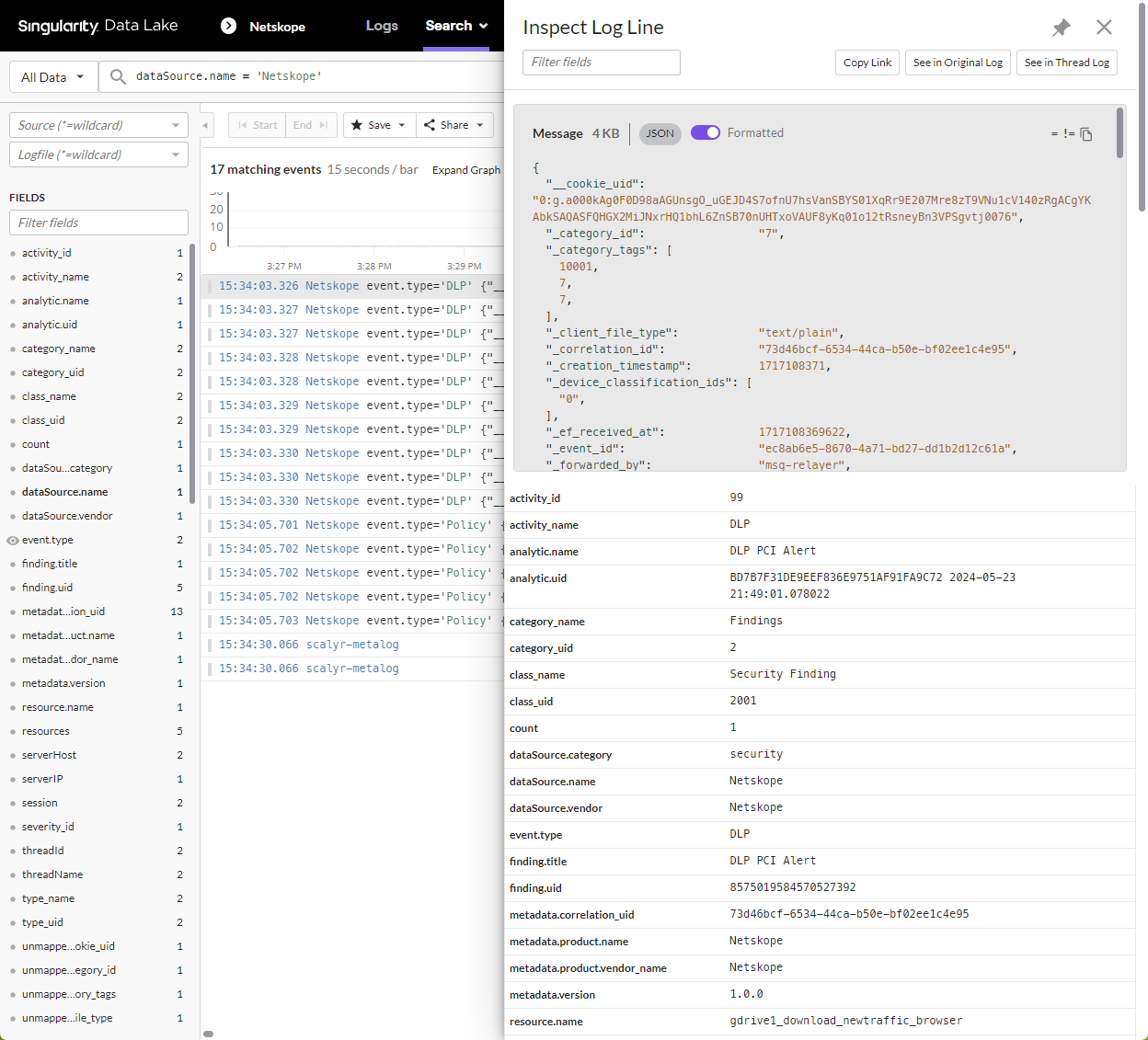
Task: Select the JSON view pill
Action: pyautogui.click(x=660, y=133)
